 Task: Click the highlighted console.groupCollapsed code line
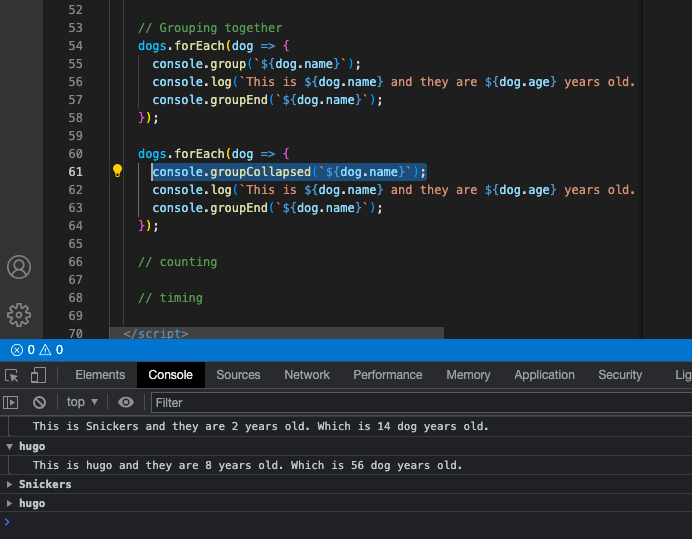coord(288,172)
